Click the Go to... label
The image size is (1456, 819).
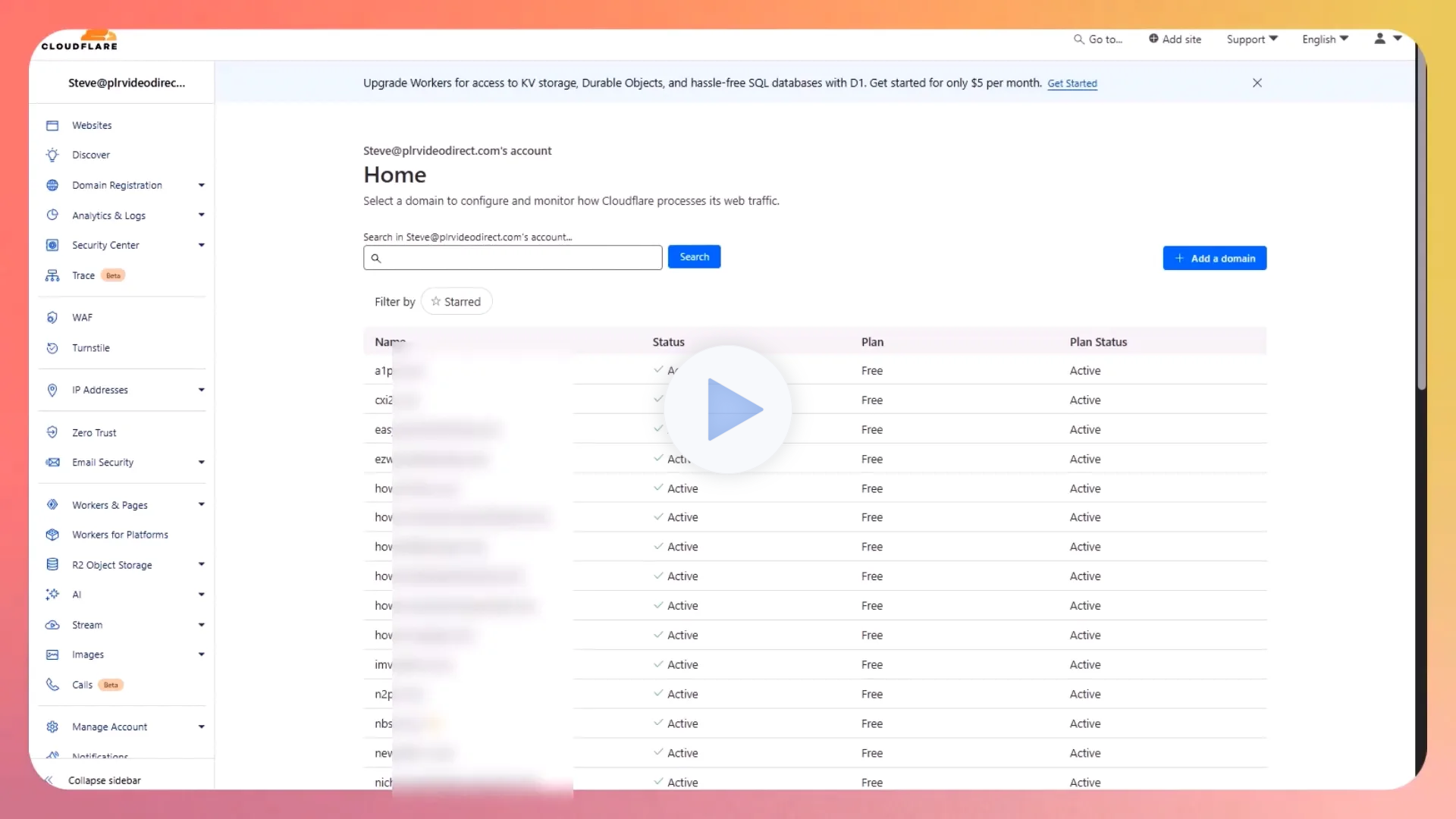pyautogui.click(x=1106, y=39)
